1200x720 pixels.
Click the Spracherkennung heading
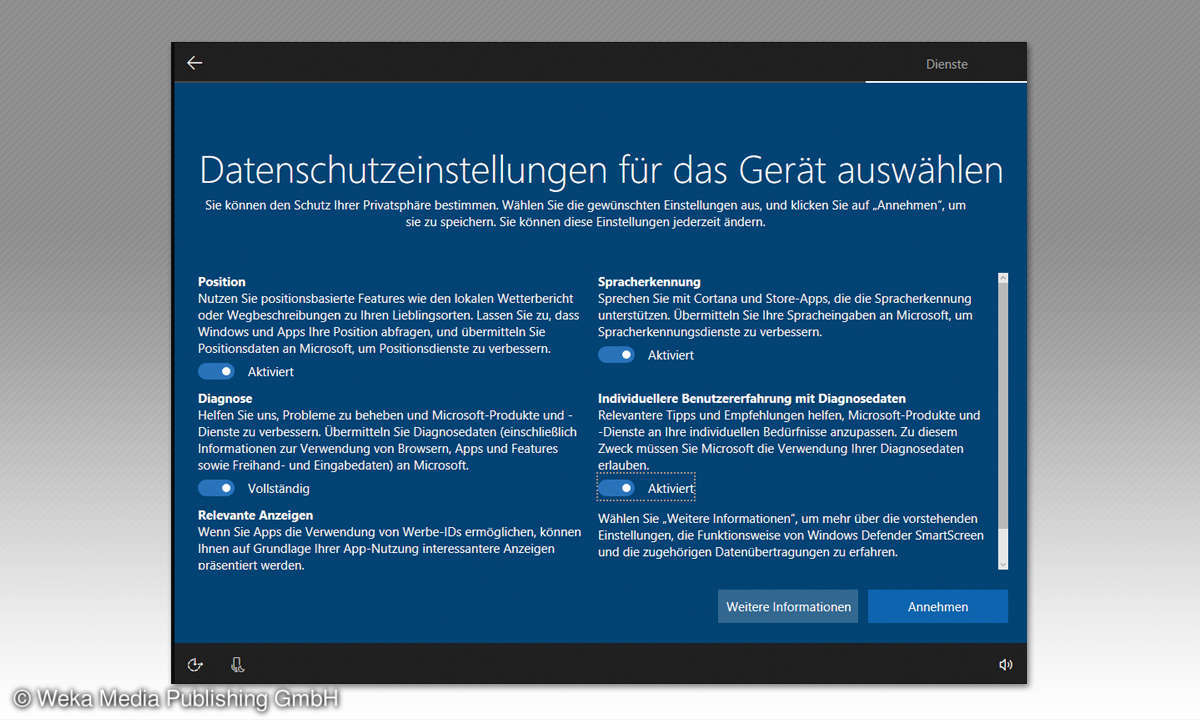[x=649, y=282]
